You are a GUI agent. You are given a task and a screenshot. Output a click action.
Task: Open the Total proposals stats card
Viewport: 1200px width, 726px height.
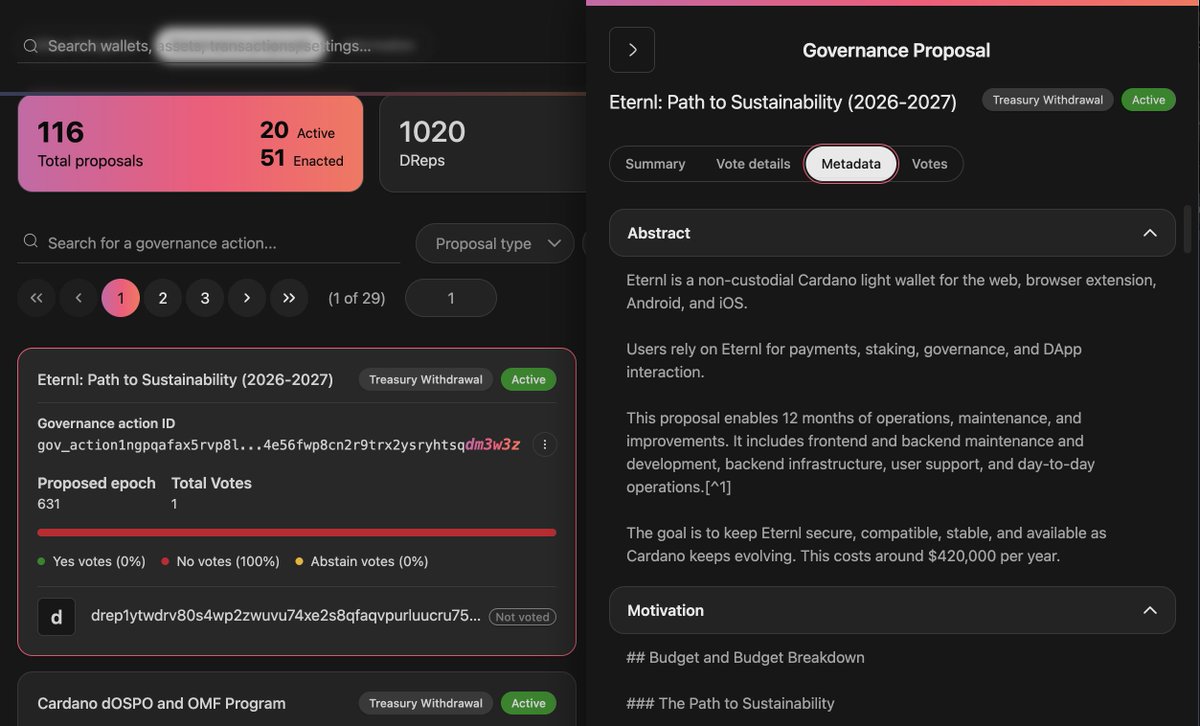(190, 144)
